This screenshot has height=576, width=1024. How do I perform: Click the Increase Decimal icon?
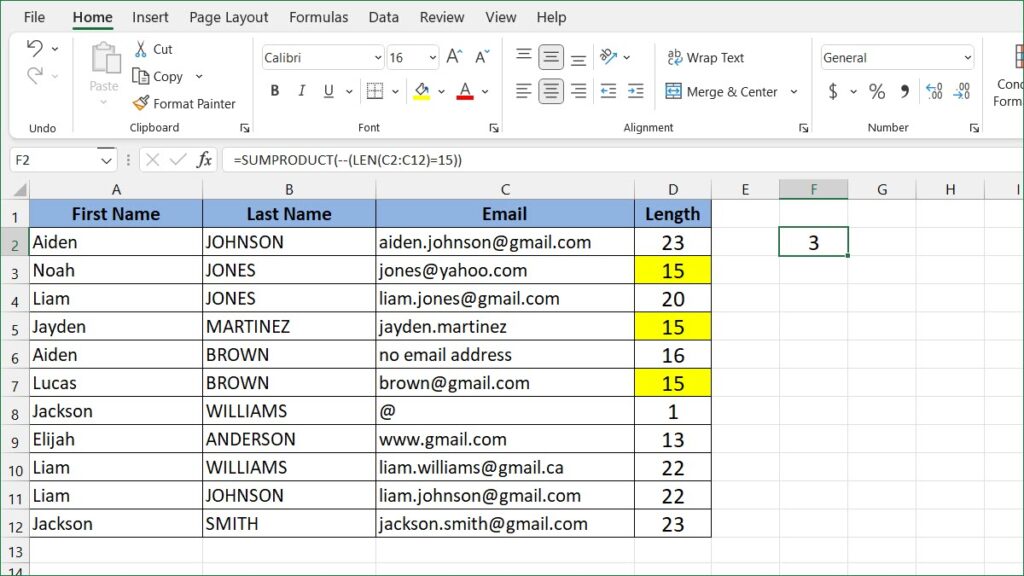[935, 91]
